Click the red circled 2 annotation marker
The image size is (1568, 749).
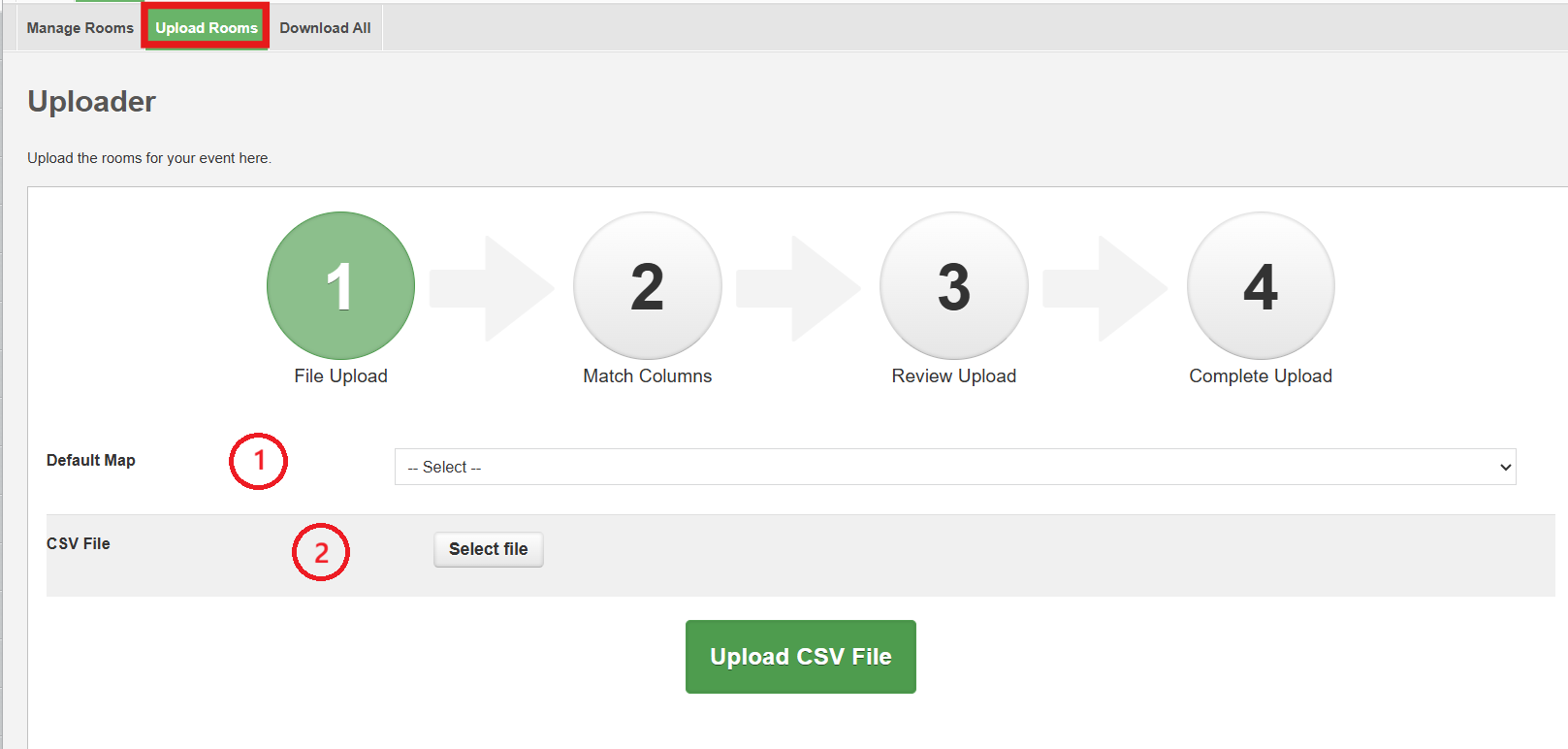pos(321,552)
